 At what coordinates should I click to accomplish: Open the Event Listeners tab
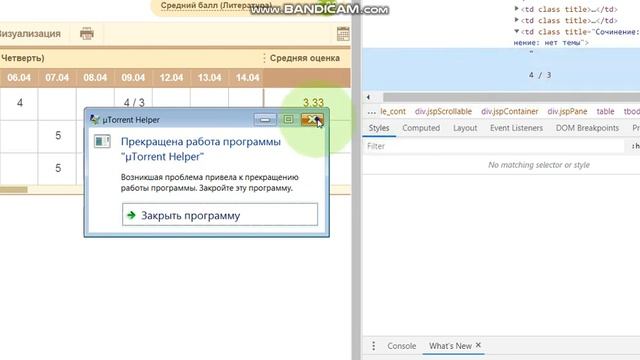click(516, 128)
